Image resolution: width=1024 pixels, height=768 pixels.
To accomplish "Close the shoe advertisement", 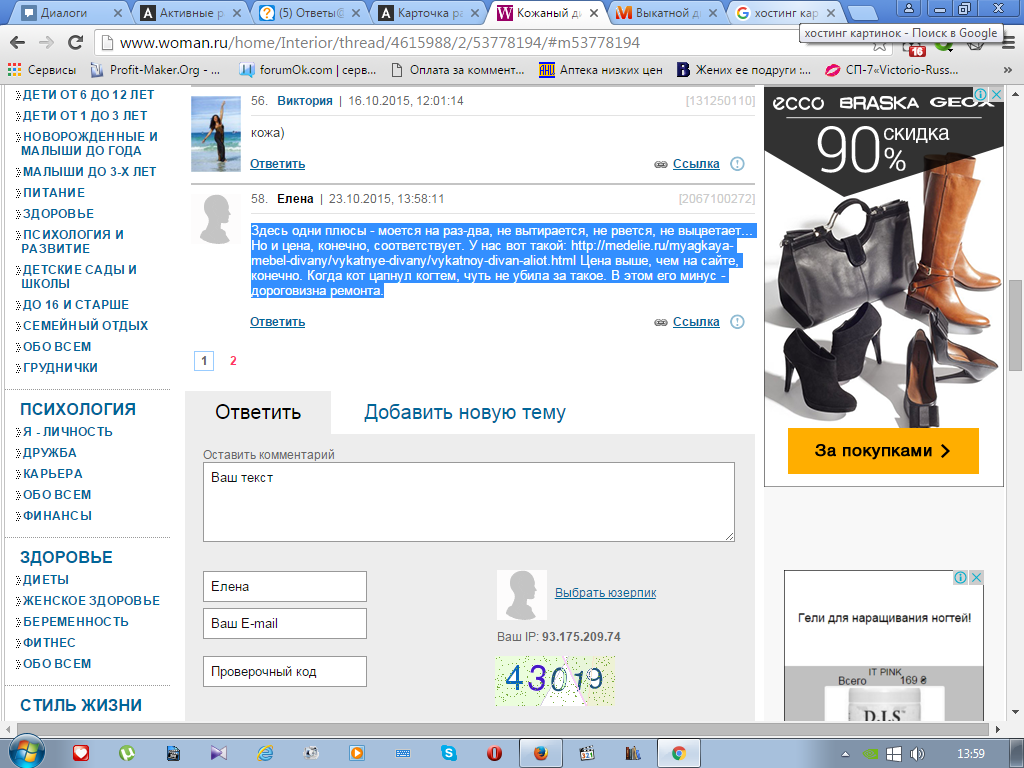I will point(996,95).
